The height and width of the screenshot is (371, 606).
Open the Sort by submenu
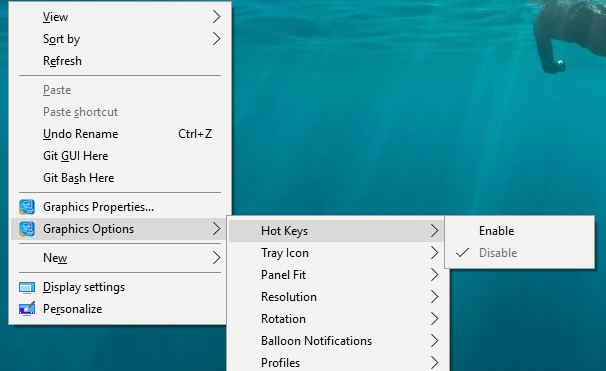point(120,39)
